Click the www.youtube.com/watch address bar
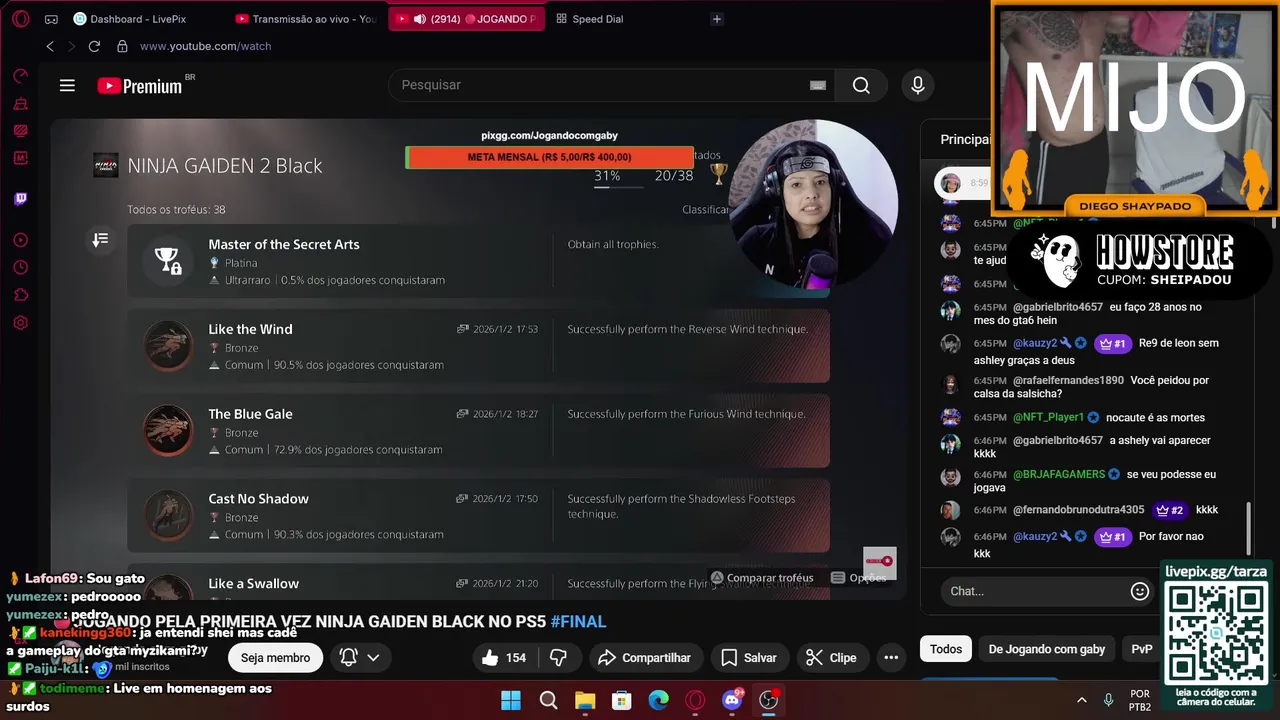The height and width of the screenshot is (720, 1280). (x=205, y=46)
